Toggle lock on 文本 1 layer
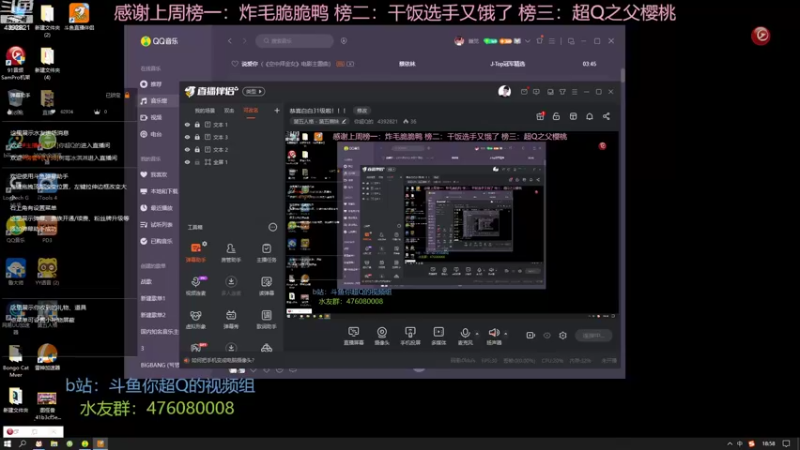 click(197, 124)
